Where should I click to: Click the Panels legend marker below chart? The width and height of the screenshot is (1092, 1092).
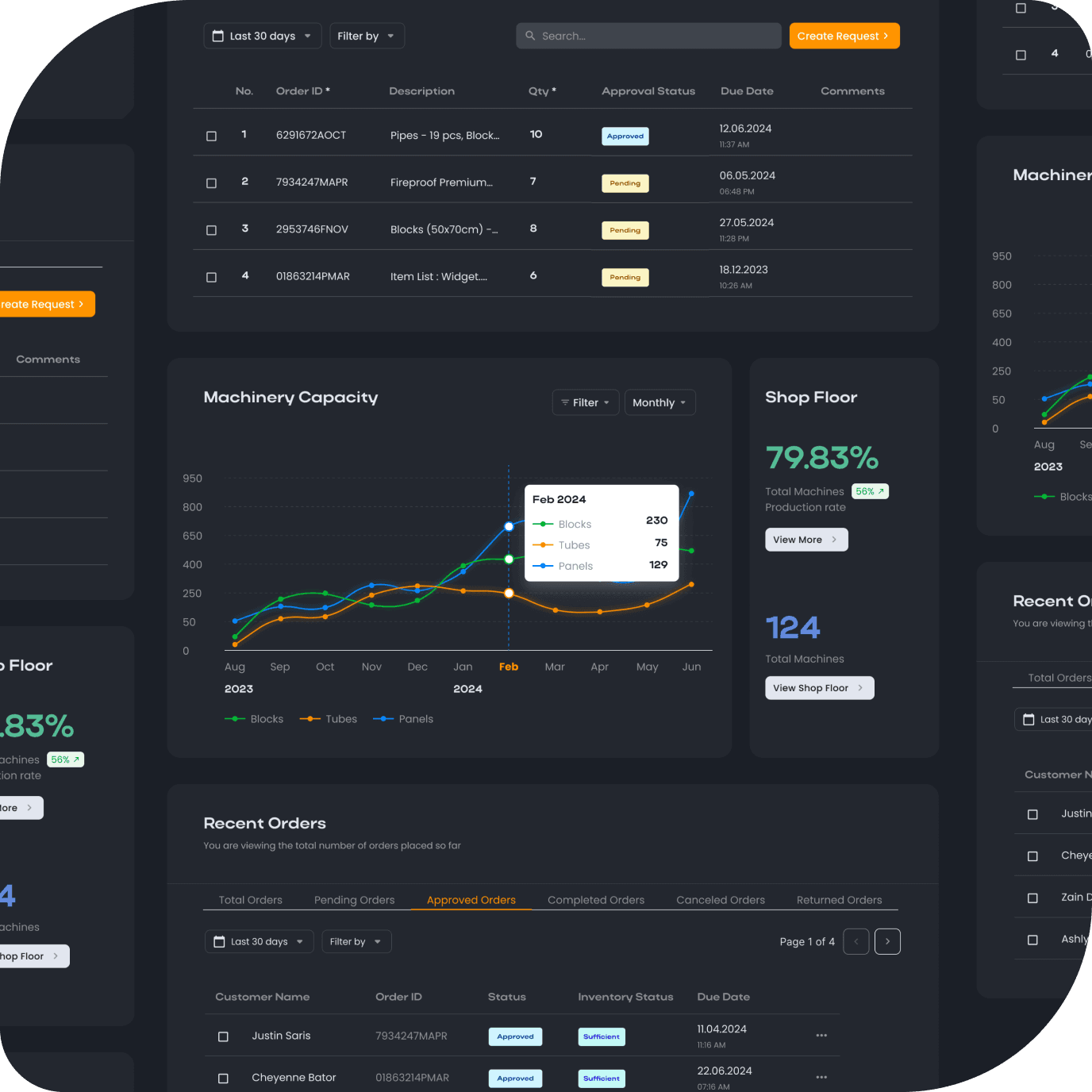point(383,719)
